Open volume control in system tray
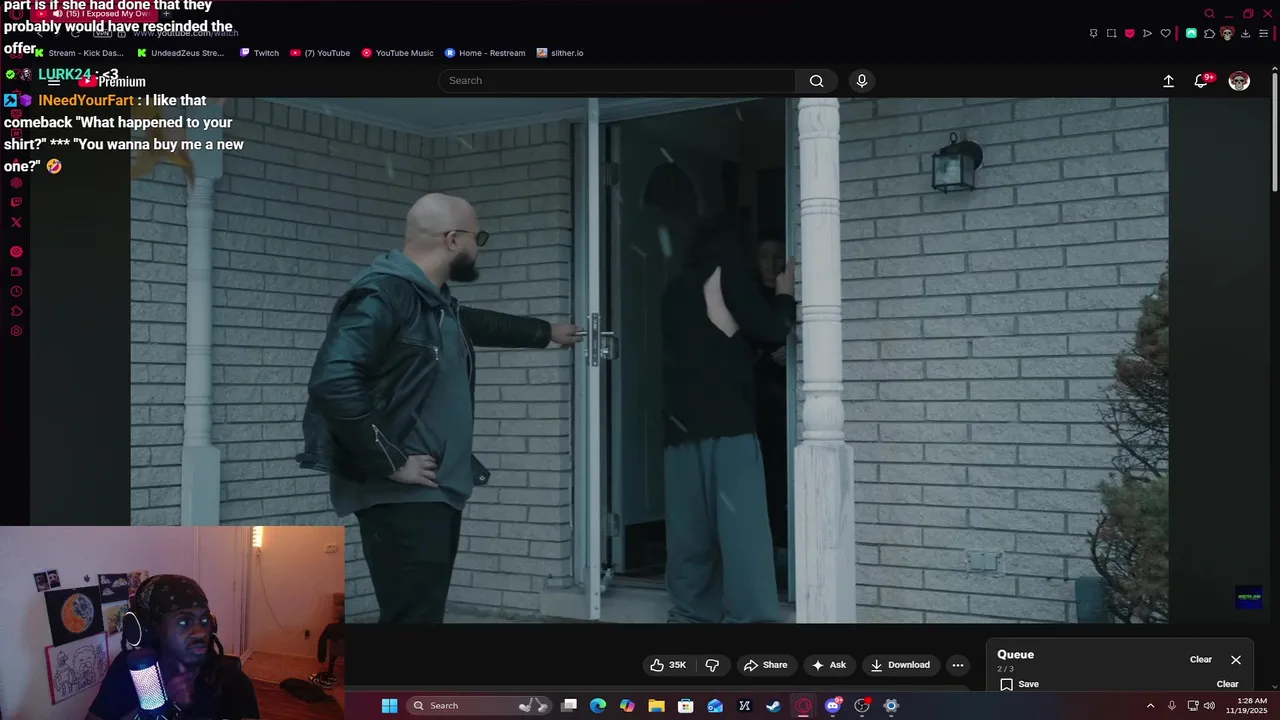The height and width of the screenshot is (720, 1280). 1209,706
